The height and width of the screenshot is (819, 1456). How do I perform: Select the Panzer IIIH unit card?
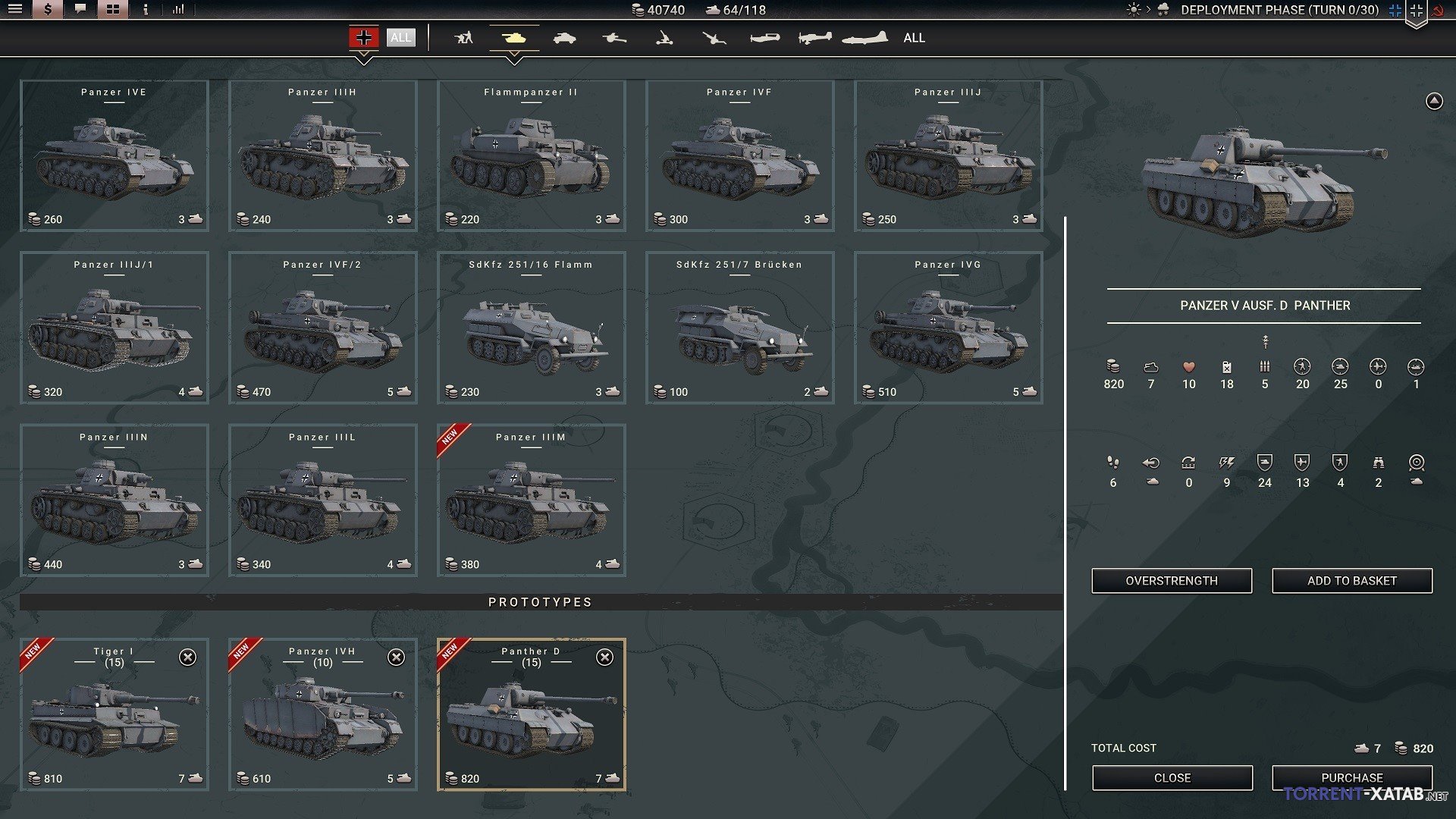pos(323,155)
